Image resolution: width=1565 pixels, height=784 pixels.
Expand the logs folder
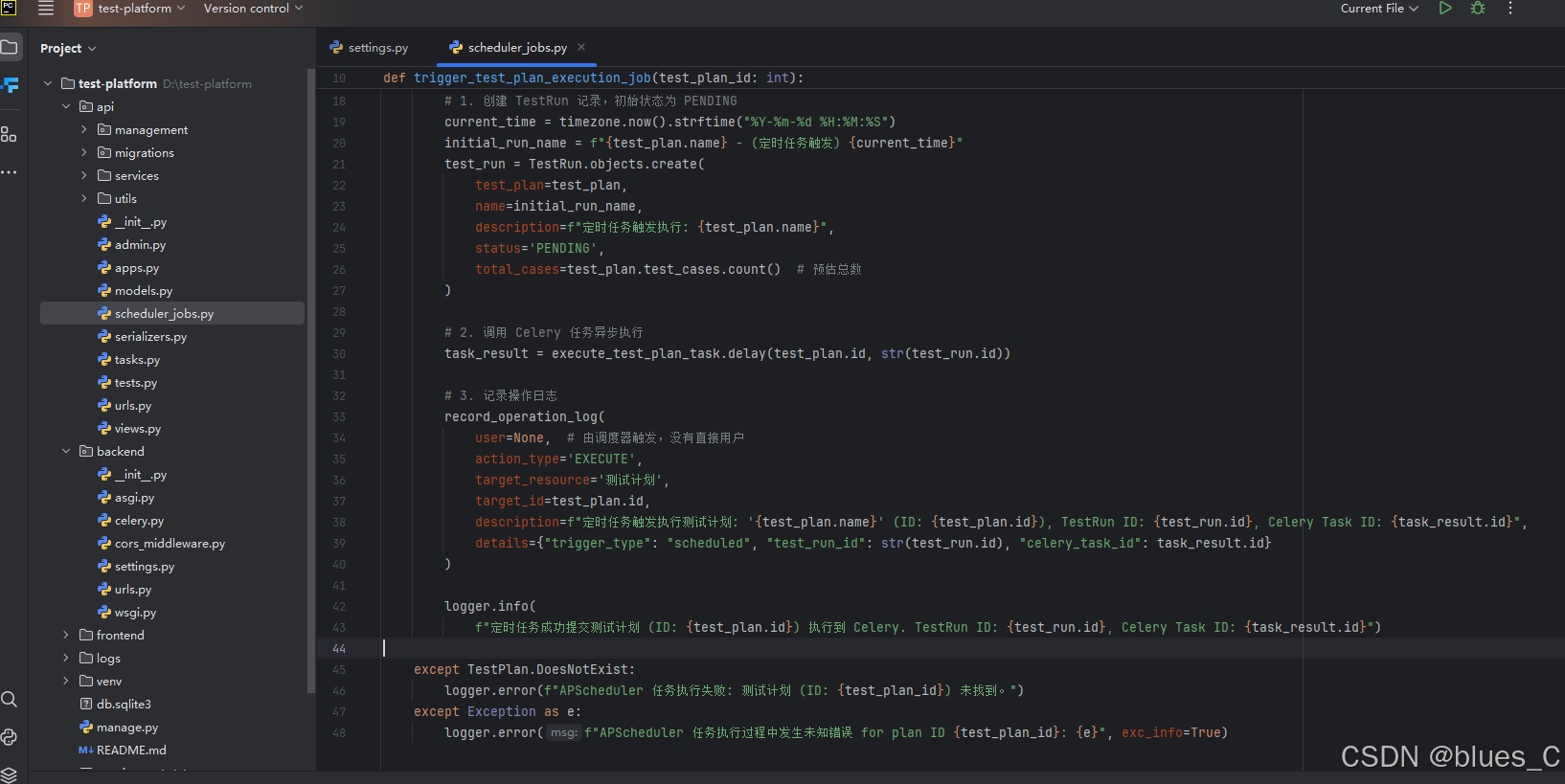click(x=66, y=658)
